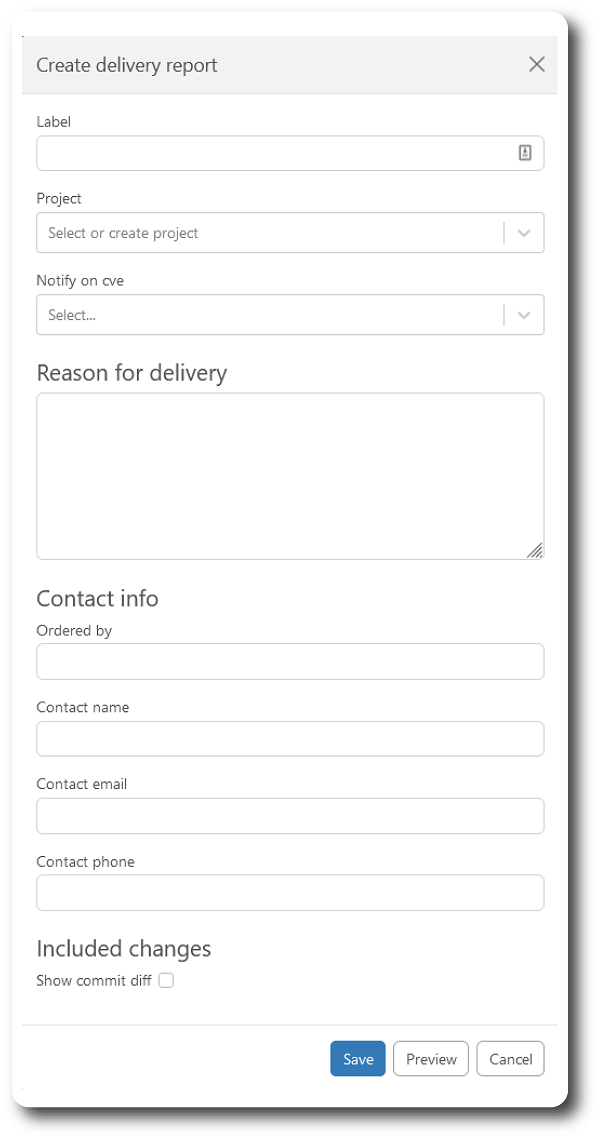
Task: Open the Select or create project combo box
Action: tap(290, 233)
